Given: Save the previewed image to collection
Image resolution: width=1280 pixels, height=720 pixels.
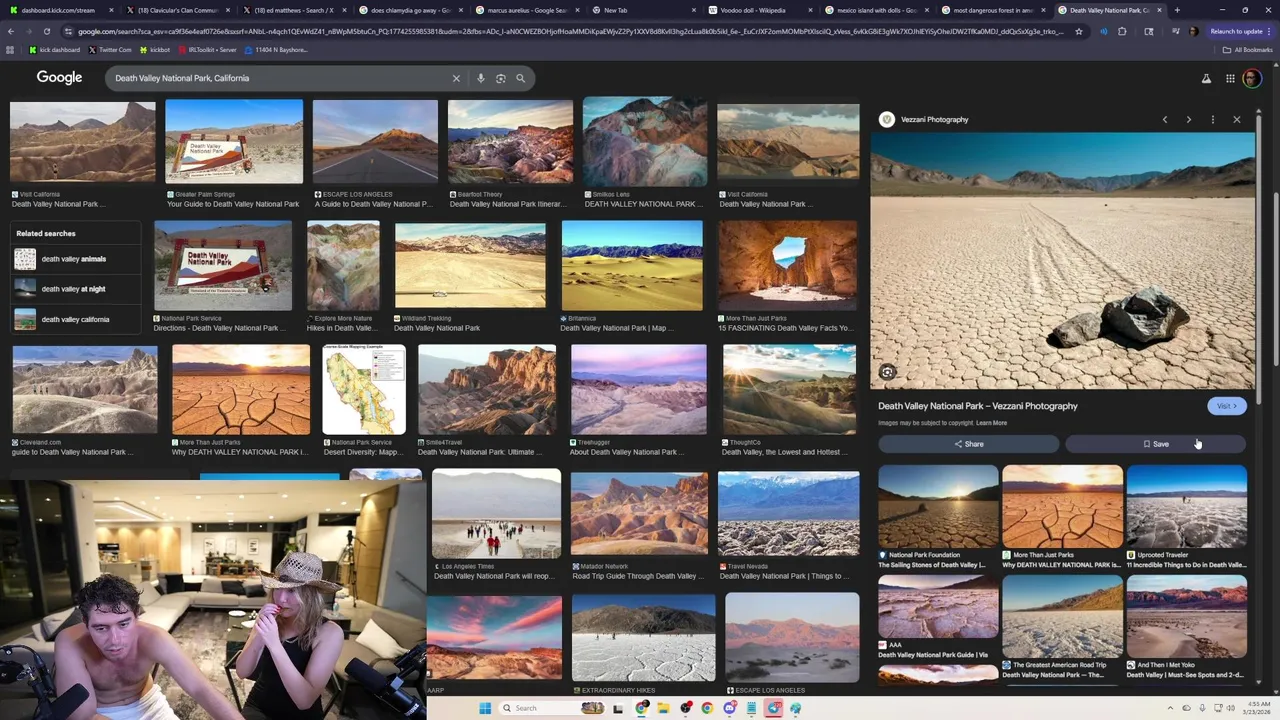Looking at the screenshot, I should (1155, 444).
